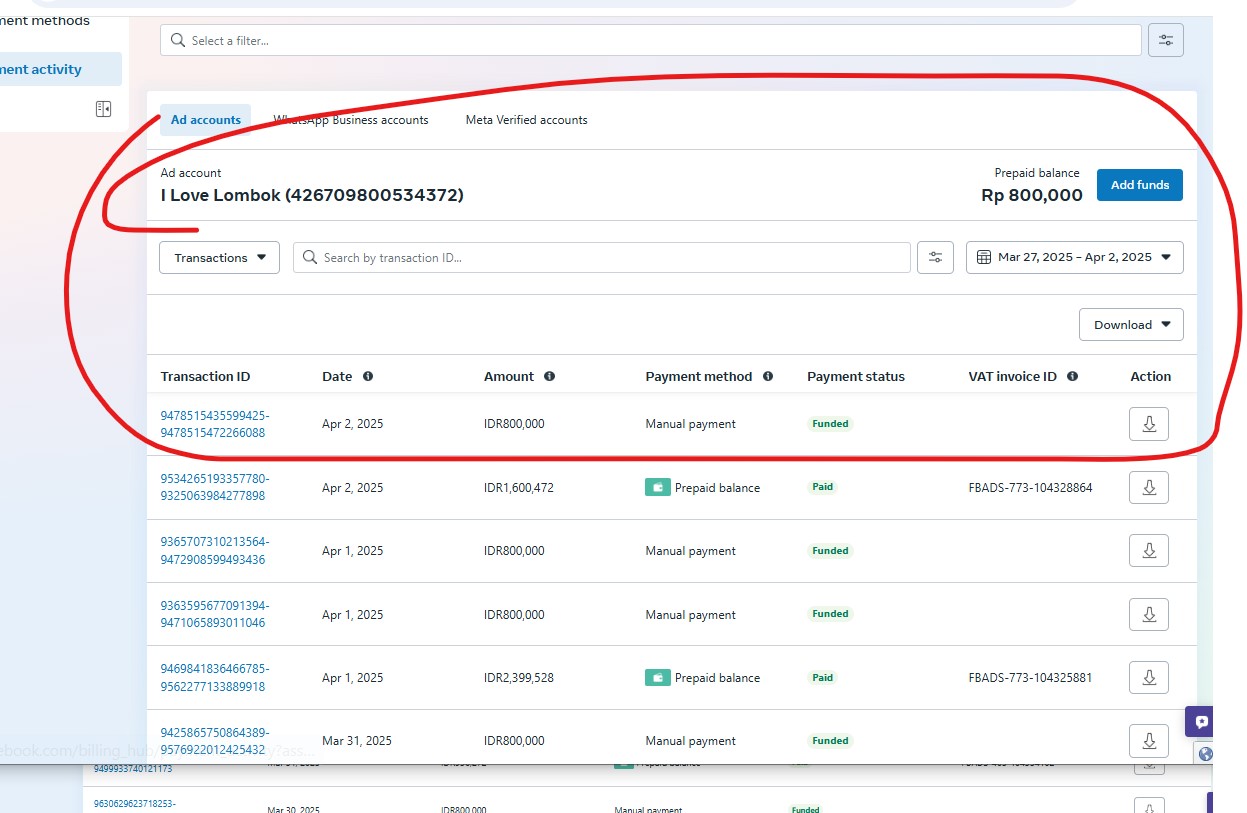Download receipt for IDR2,399,528 transaction
This screenshot has width=1247, height=813.
point(1148,678)
